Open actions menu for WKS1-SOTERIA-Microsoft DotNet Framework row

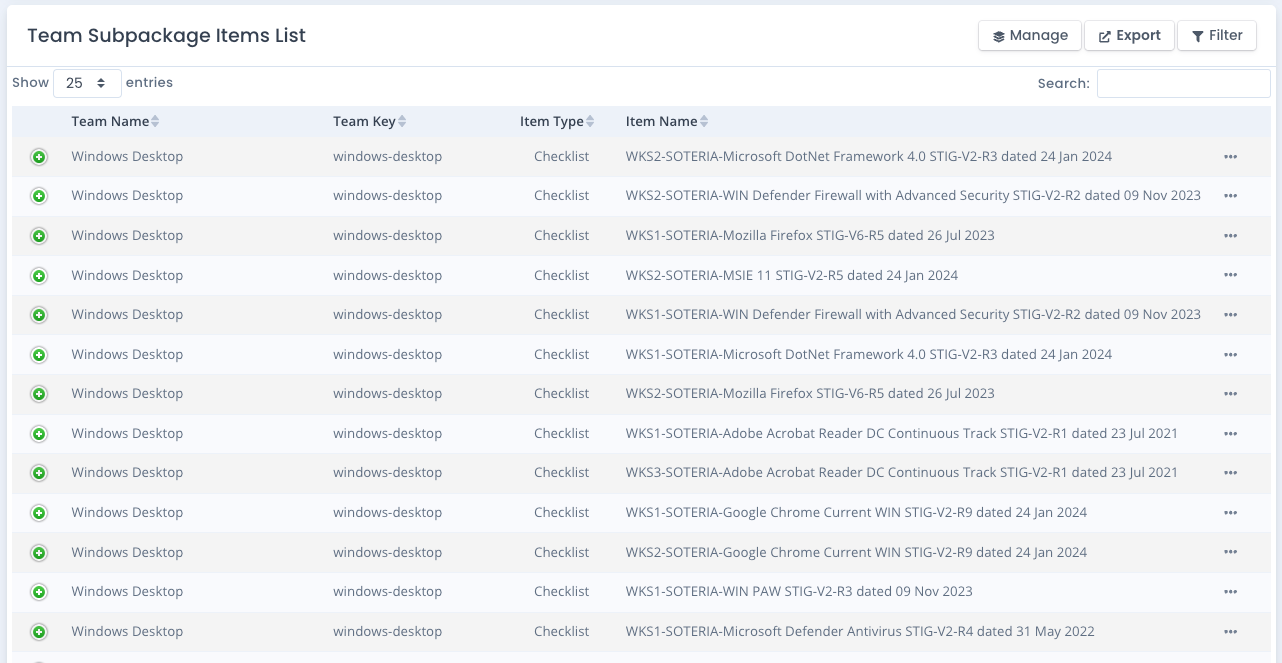tap(1230, 355)
